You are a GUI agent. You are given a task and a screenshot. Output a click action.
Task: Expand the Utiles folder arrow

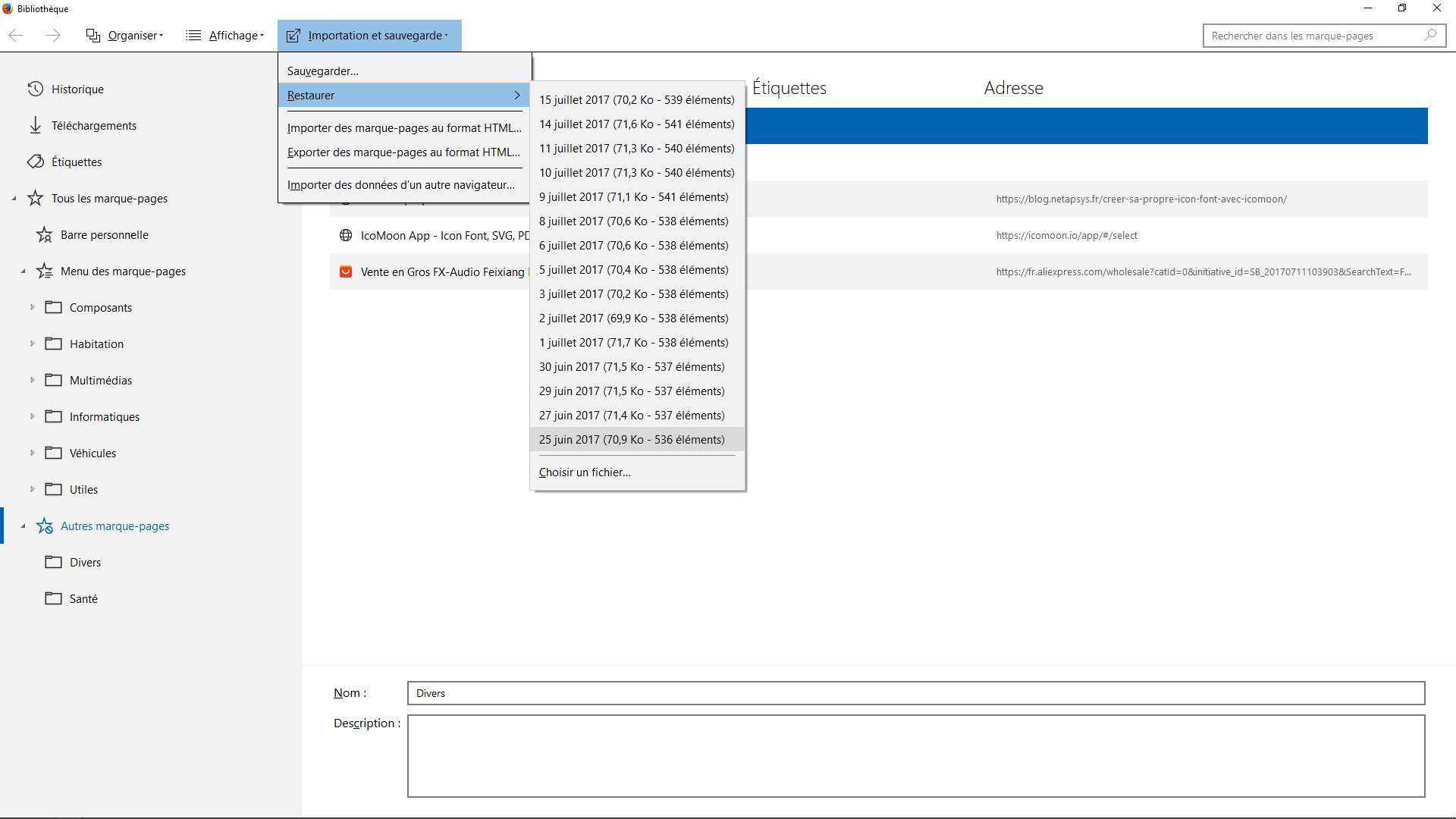(32, 489)
